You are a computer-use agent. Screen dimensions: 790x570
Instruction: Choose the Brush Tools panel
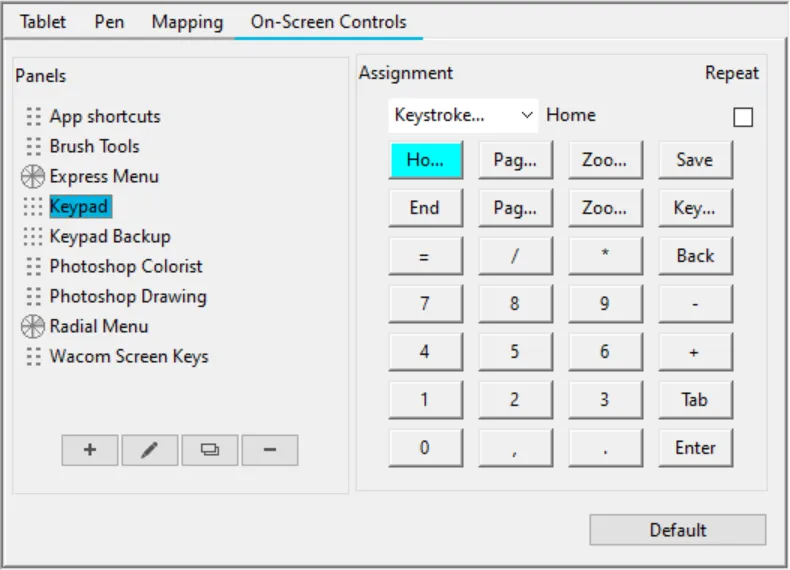tap(95, 147)
